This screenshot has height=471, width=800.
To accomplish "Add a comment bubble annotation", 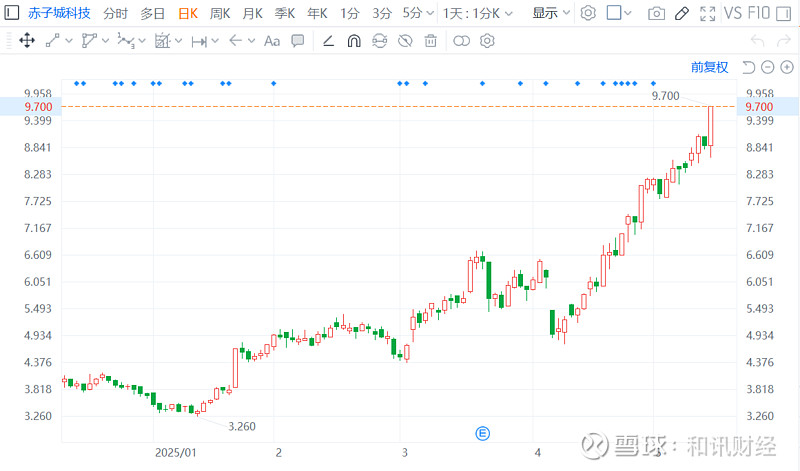I will click(297, 40).
